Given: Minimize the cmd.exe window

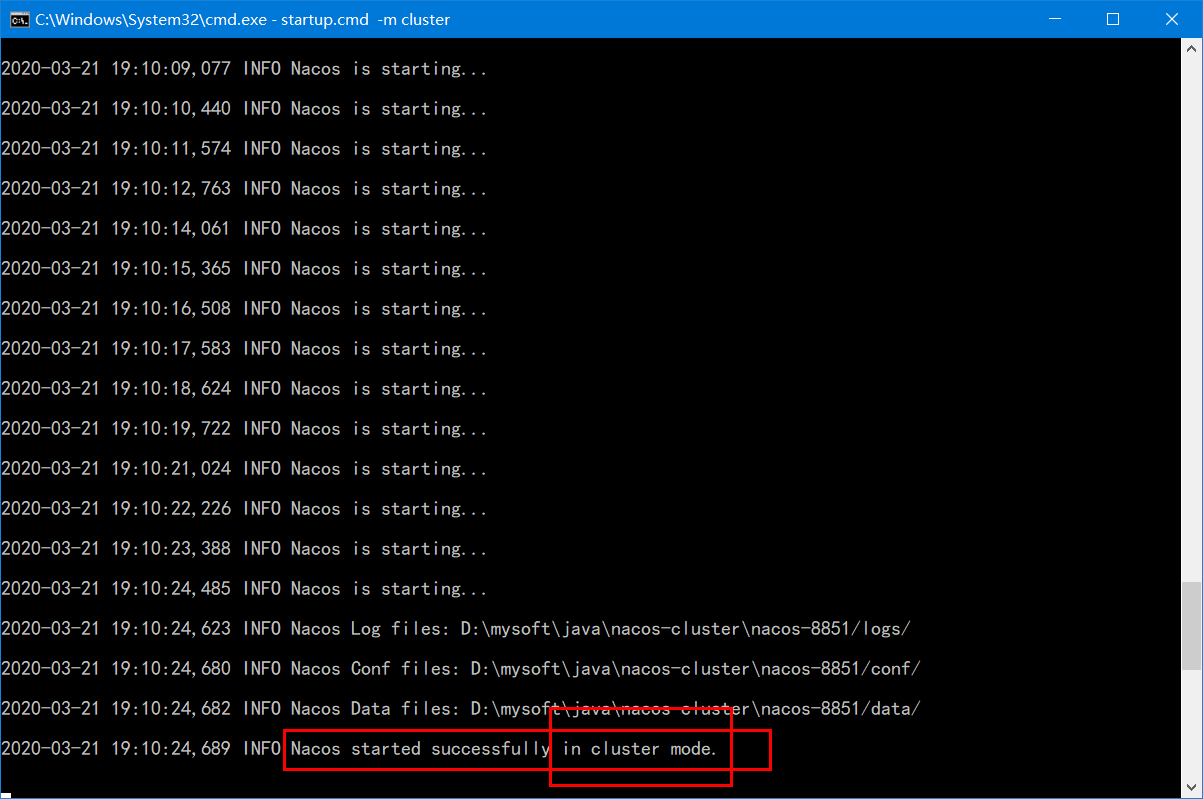Looking at the screenshot, I should point(1056,19).
